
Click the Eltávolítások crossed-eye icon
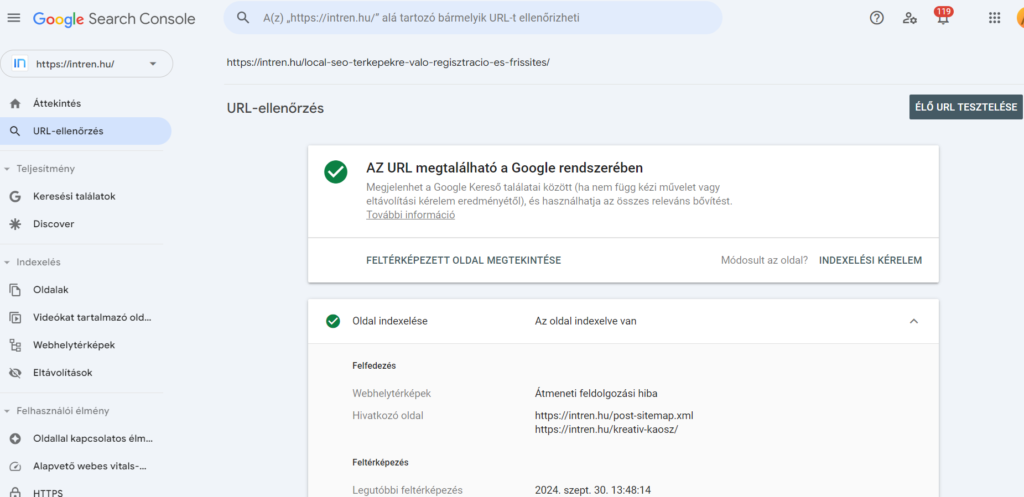click(15, 374)
